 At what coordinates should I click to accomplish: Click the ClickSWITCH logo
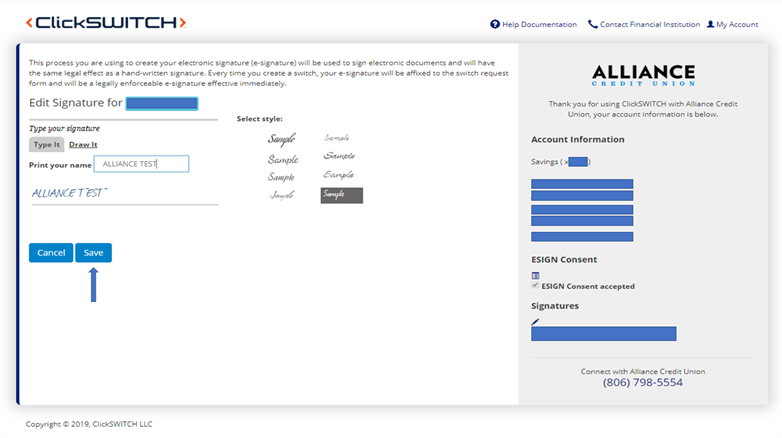(106, 22)
